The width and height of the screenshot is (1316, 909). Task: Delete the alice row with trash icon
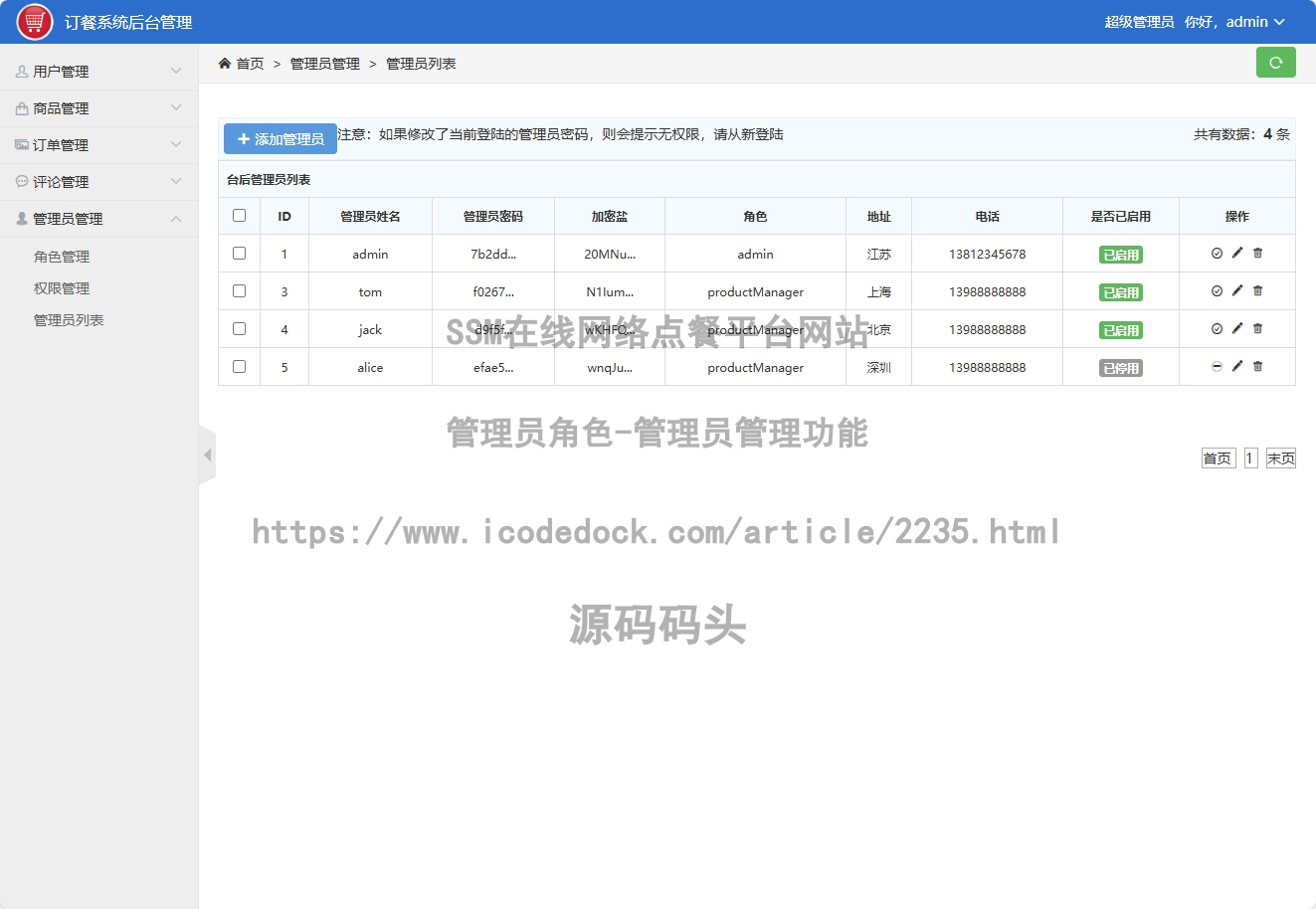1257,366
